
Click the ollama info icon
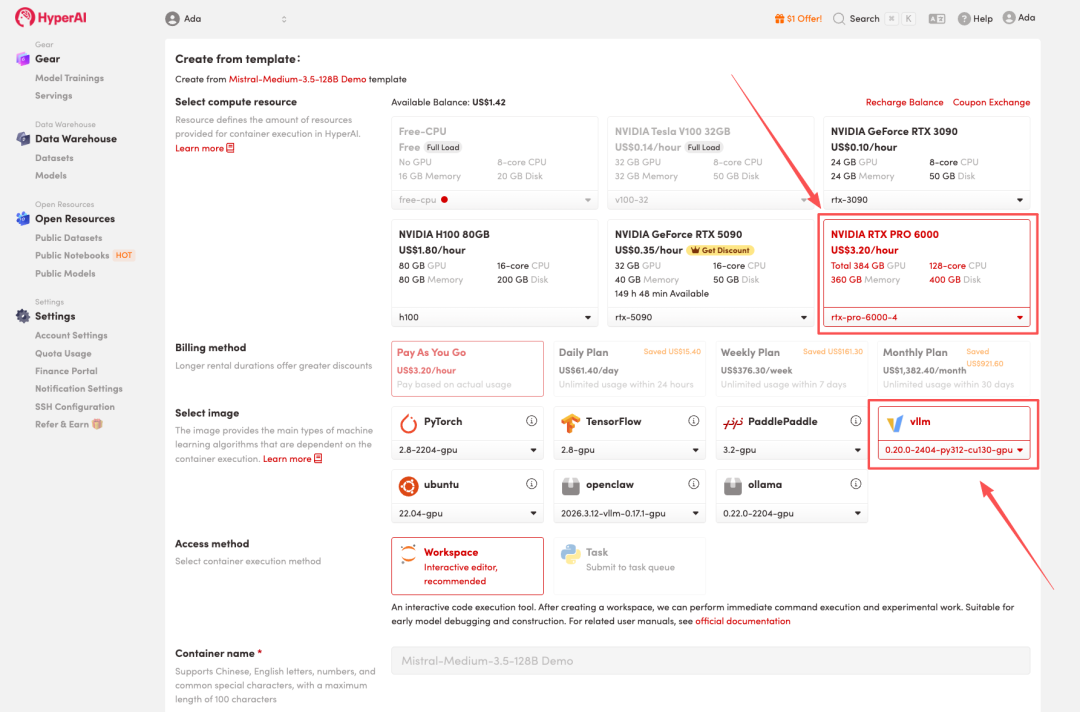coord(855,484)
